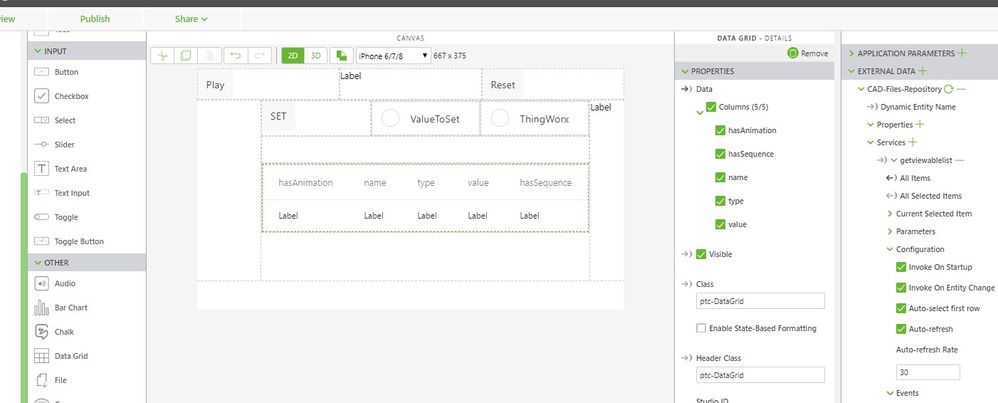Add a property with the plus icon
The width and height of the screenshot is (998, 403).
(920, 125)
